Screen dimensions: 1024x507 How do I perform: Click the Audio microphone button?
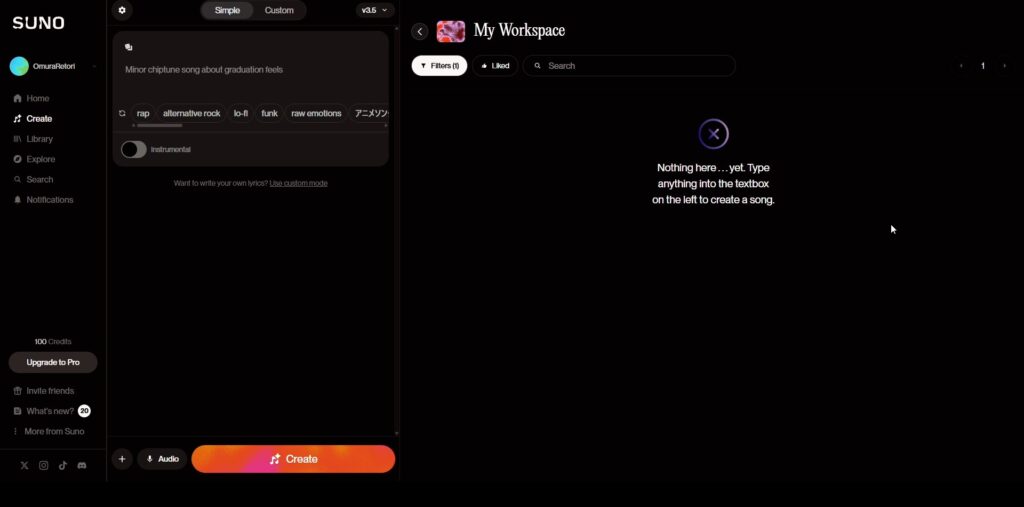click(x=162, y=459)
